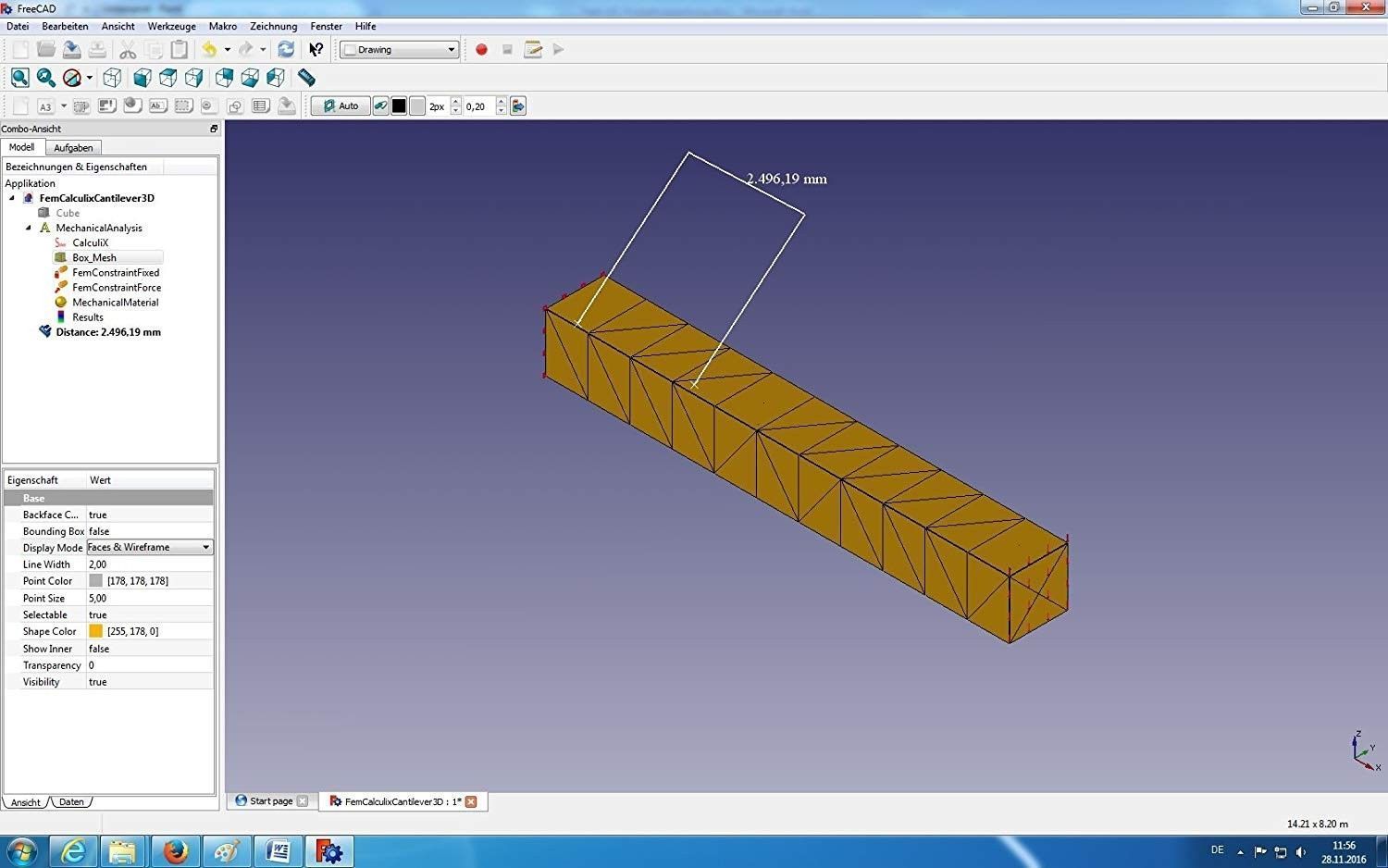Toggle construction mode link icon

[x=380, y=106]
